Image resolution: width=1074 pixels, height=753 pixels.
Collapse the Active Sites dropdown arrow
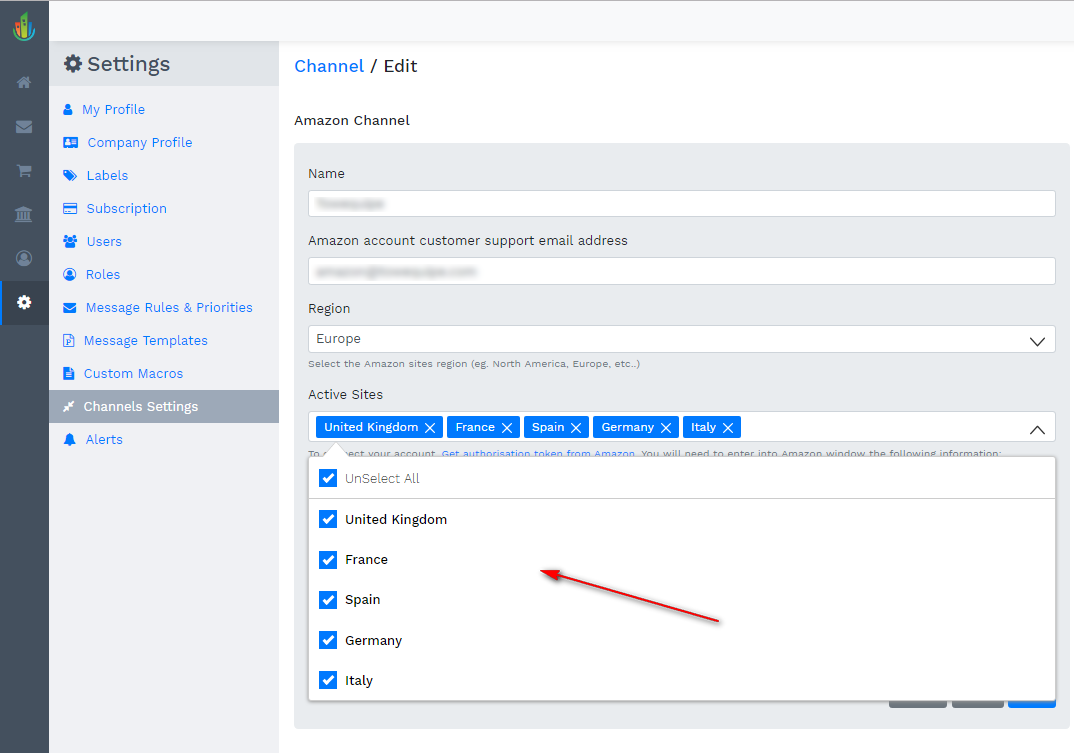tap(1037, 428)
